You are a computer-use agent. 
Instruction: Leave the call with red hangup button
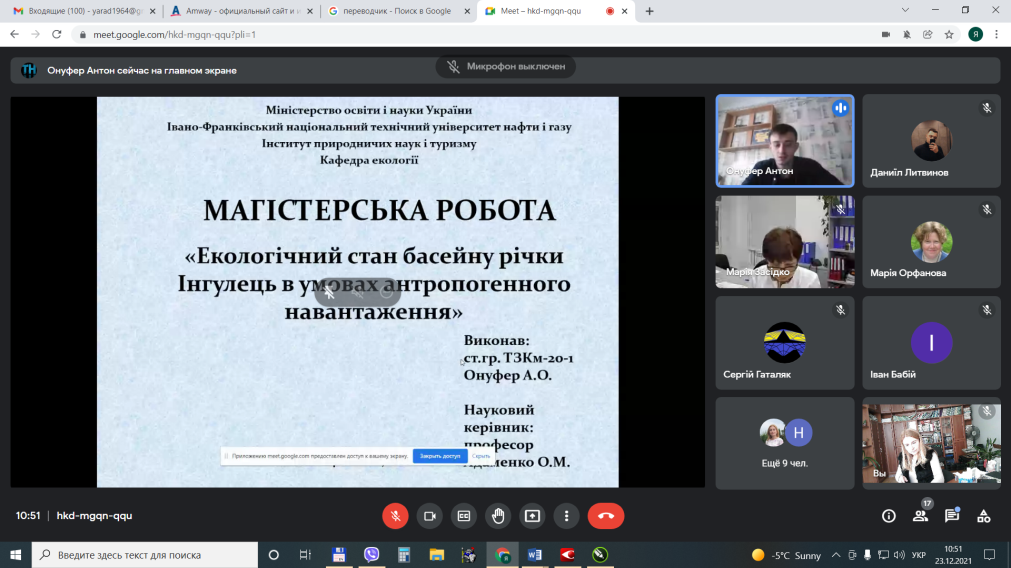coord(605,516)
